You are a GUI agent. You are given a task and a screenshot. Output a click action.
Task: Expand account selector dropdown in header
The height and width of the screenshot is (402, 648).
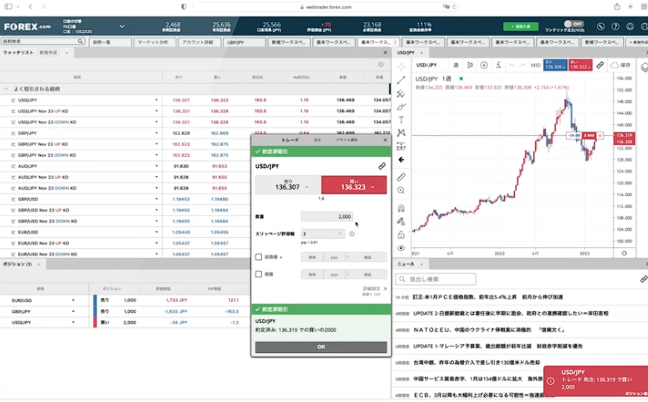tap(122, 26)
